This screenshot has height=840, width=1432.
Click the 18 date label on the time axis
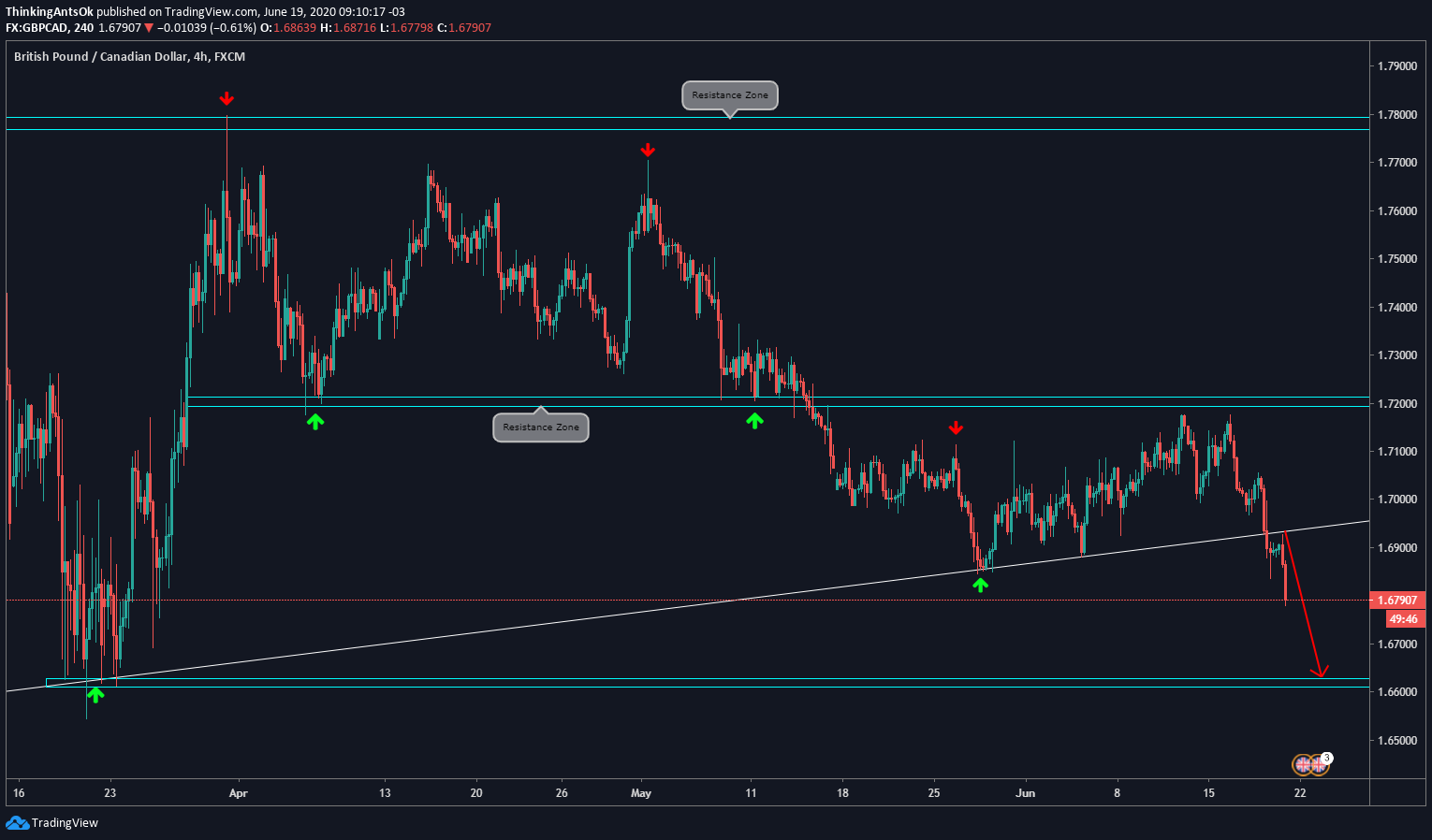[x=842, y=793]
